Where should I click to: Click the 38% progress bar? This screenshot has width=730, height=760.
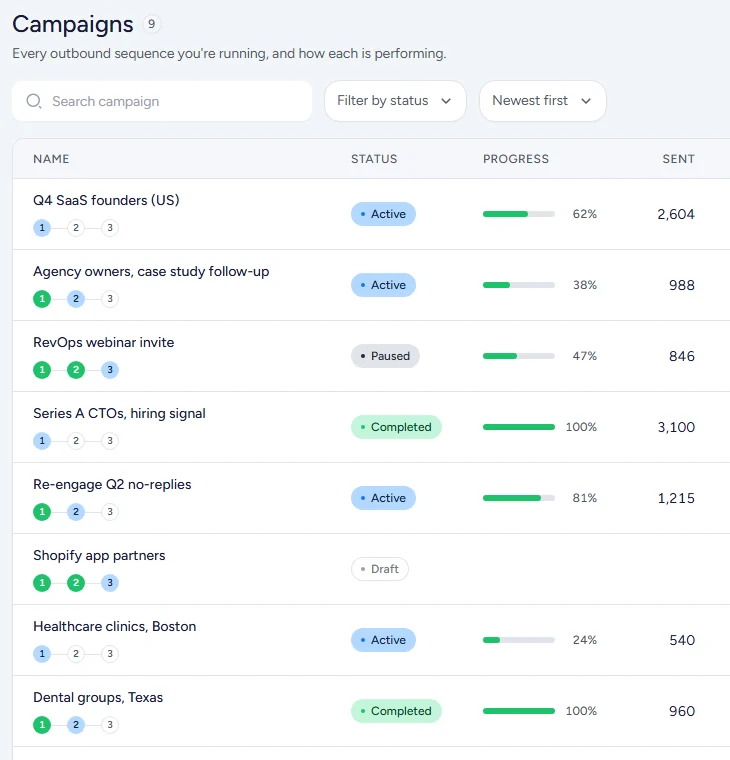(x=519, y=285)
